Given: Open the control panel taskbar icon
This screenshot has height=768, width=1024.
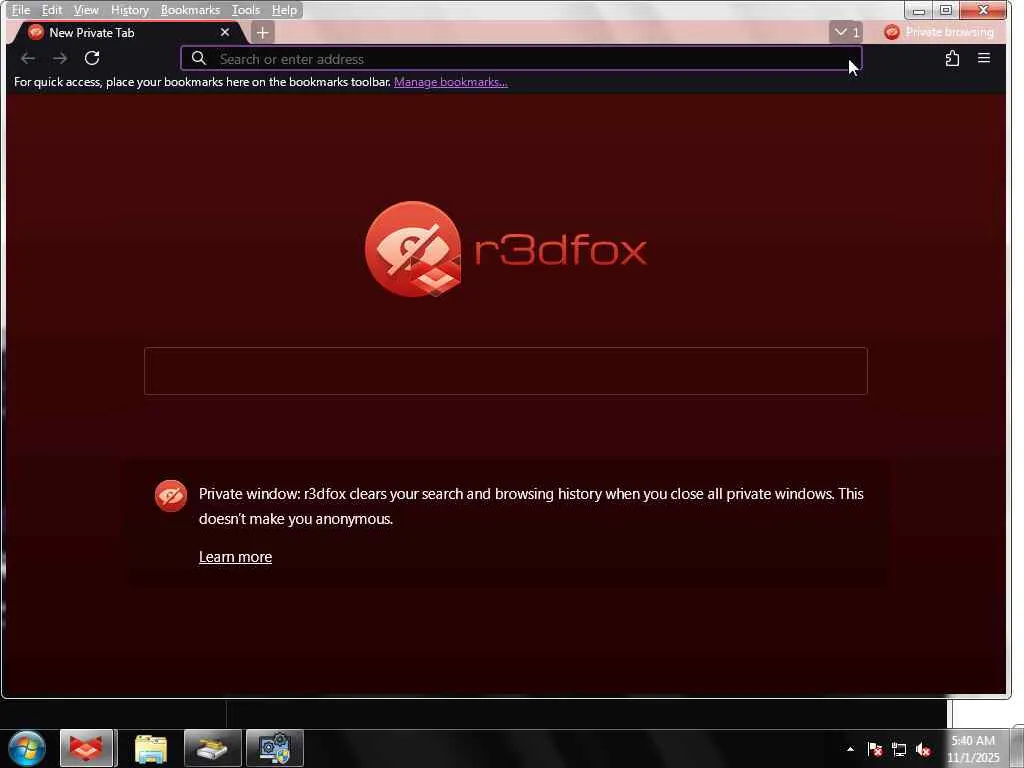Looking at the screenshot, I should pos(275,748).
